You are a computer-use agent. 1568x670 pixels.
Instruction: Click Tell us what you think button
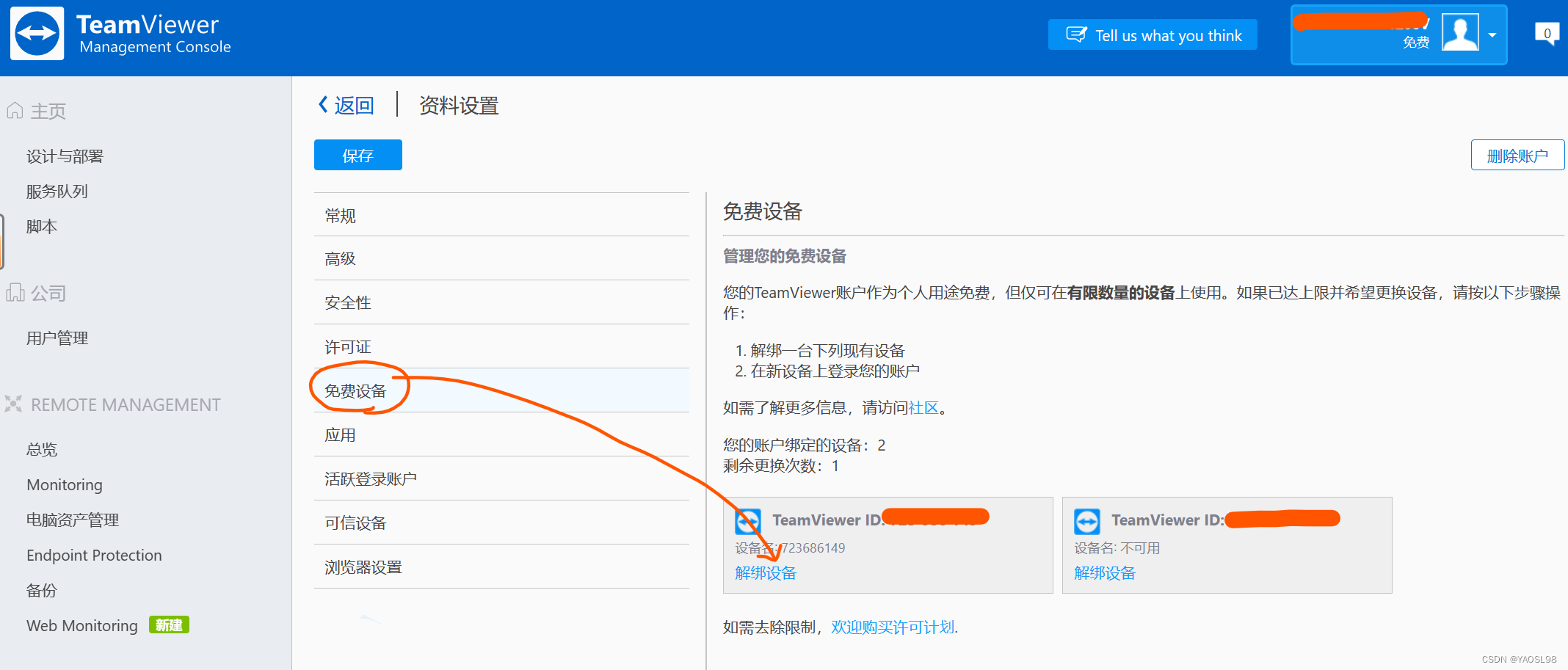(x=1153, y=35)
